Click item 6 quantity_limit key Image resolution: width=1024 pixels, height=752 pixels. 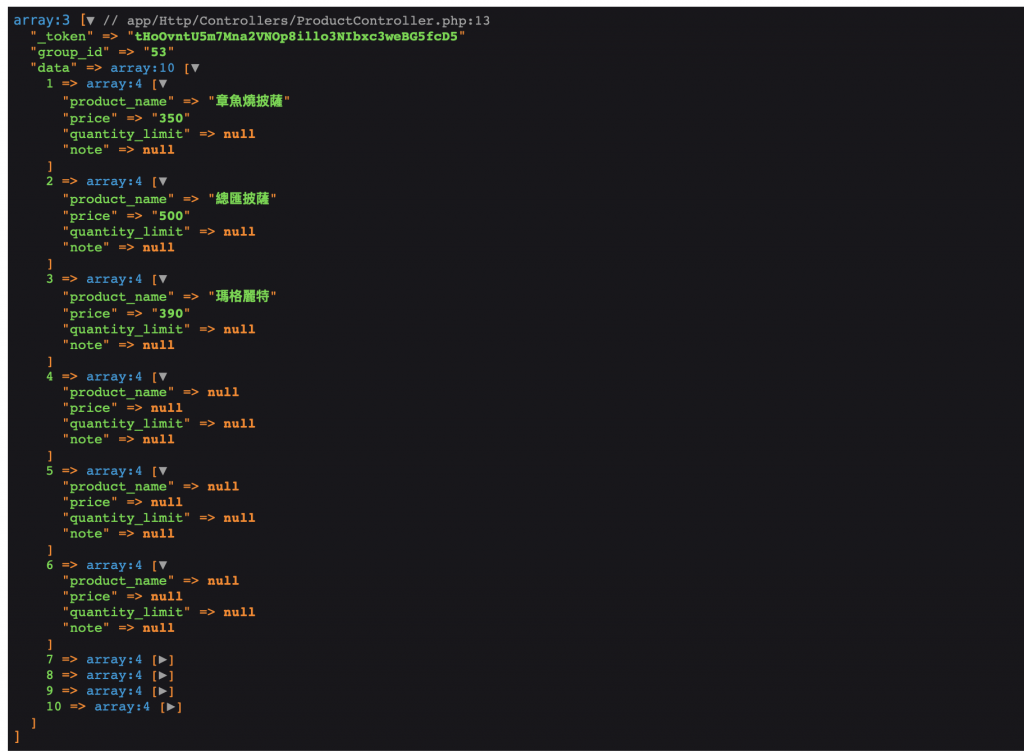[127, 612]
